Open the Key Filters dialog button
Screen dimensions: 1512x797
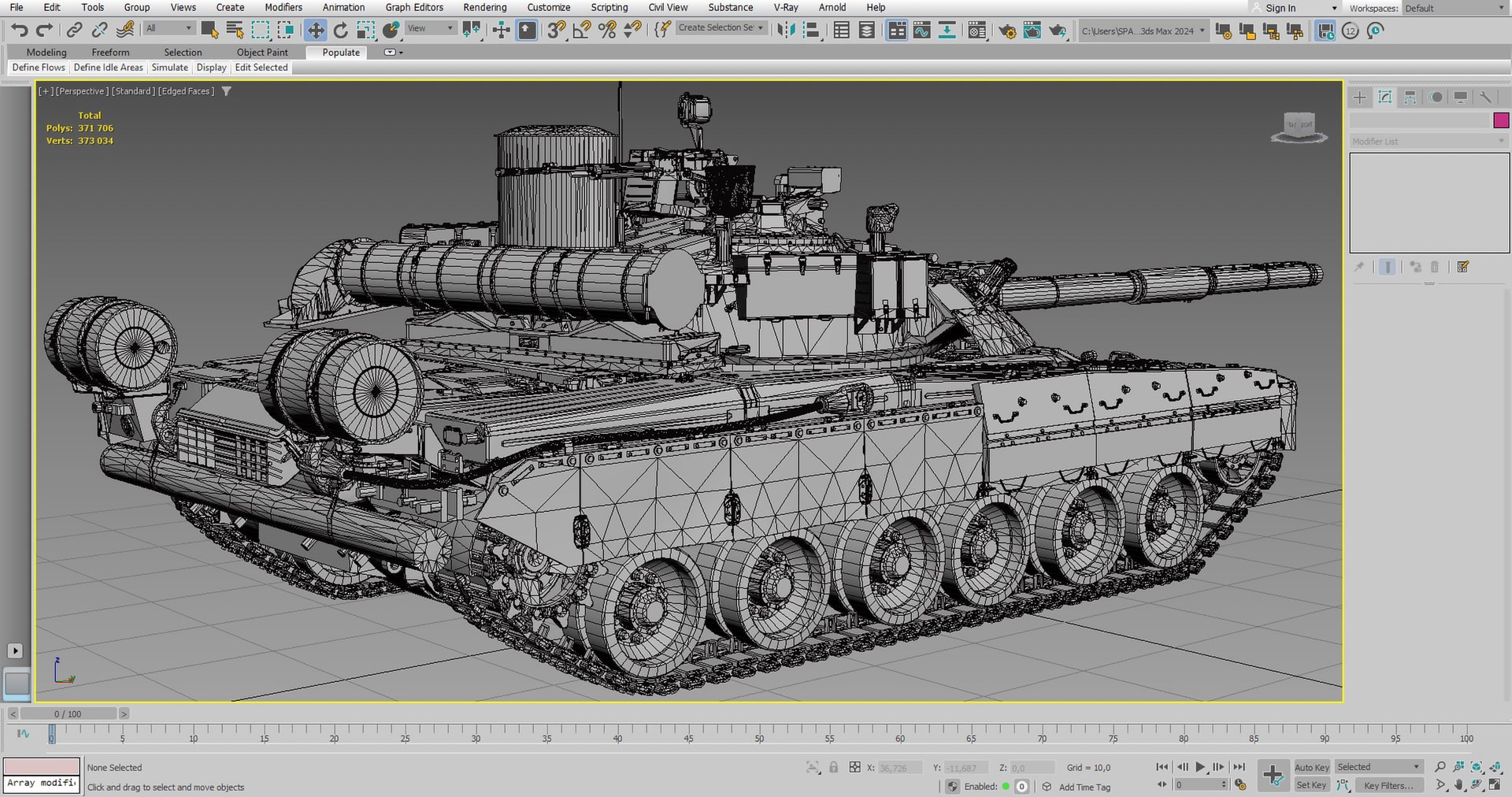coord(1388,786)
